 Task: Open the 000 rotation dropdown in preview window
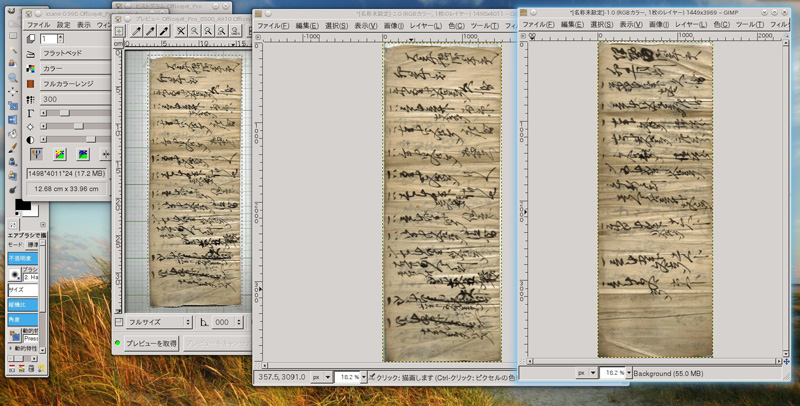tap(227, 322)
